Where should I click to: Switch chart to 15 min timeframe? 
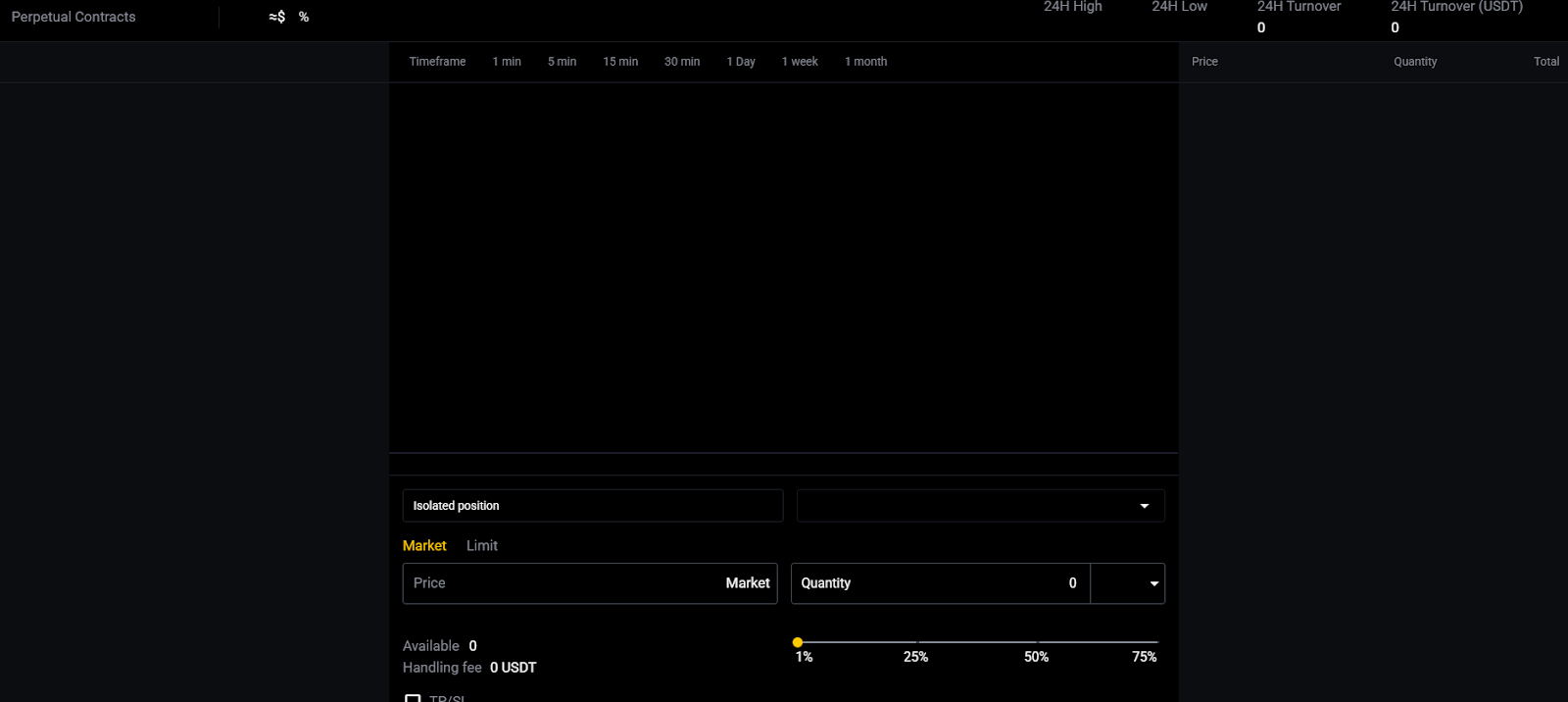click(620, 62)
